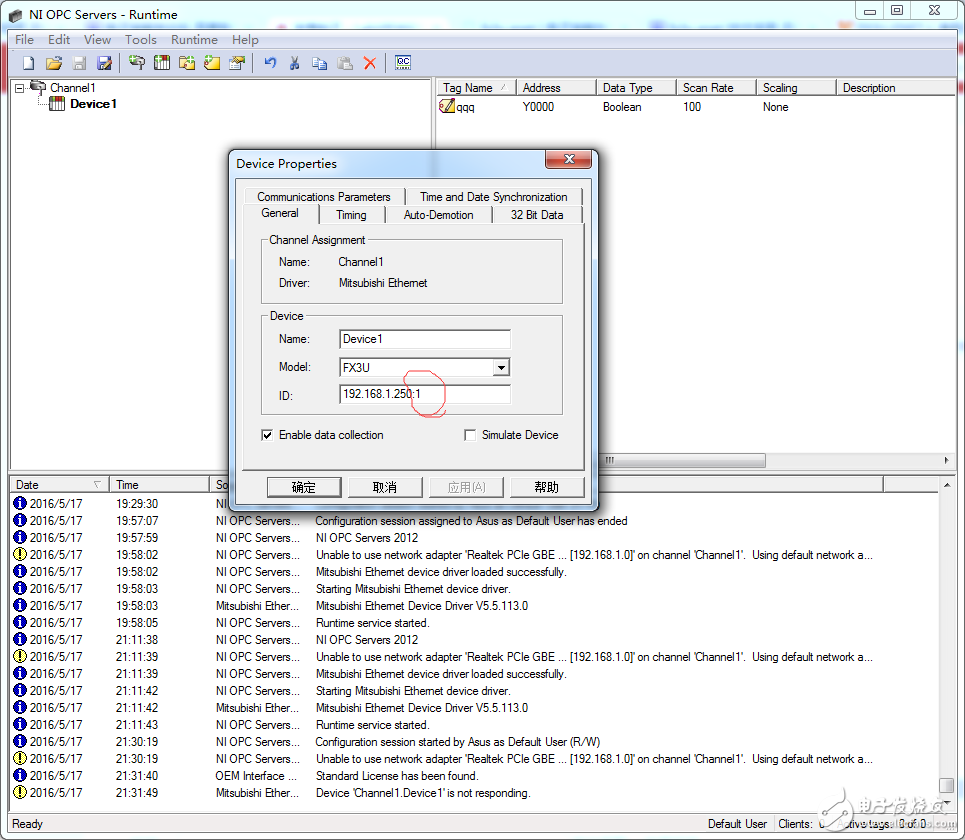Click the tag list scroll right arrow
This screenshot has height=840, width=965.
(947, 460)
